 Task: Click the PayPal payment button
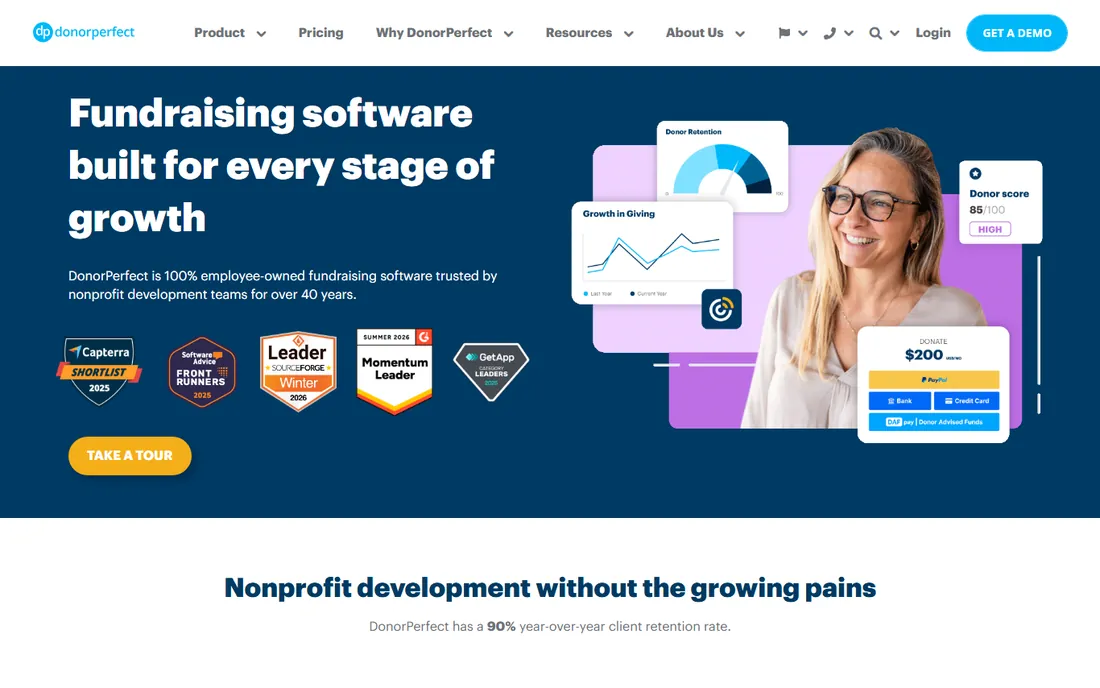coord(934,379)
